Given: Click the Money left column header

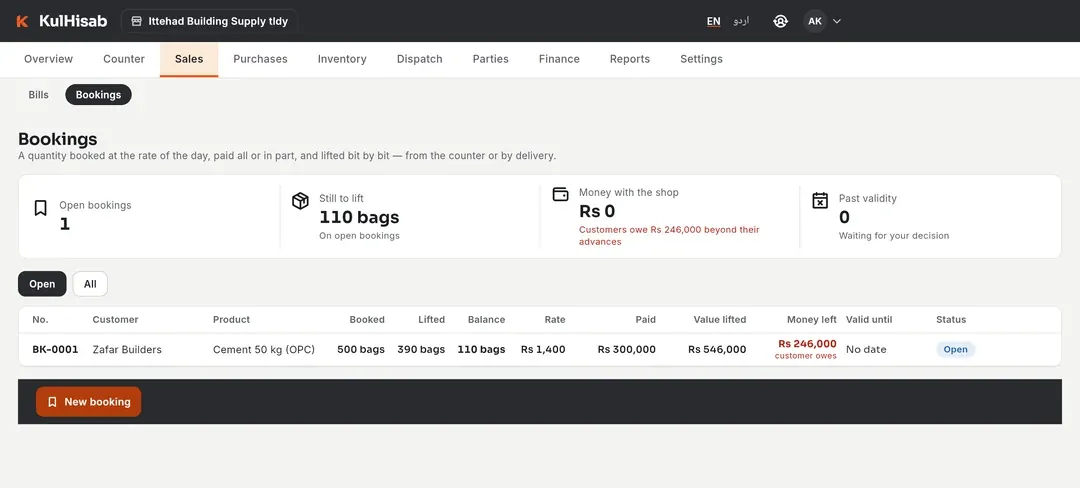Looking at the screenshot, I should tap(812, 320).
